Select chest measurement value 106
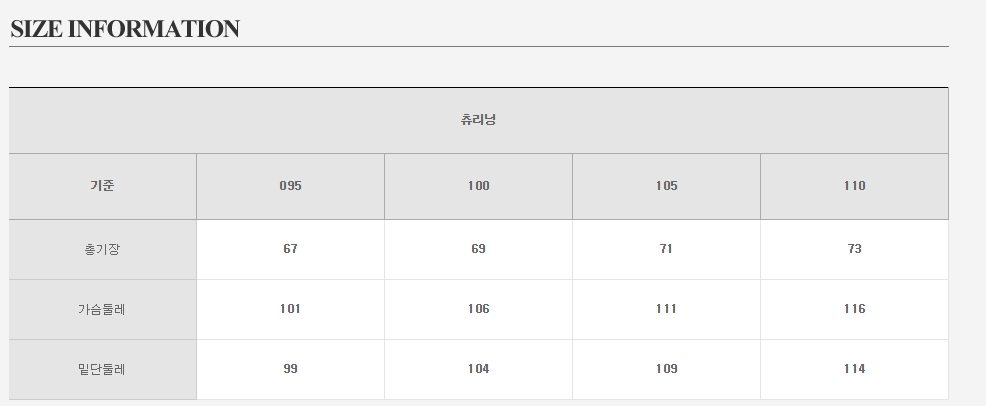This screenshot has width=986, height=406. tap(478, 309)
